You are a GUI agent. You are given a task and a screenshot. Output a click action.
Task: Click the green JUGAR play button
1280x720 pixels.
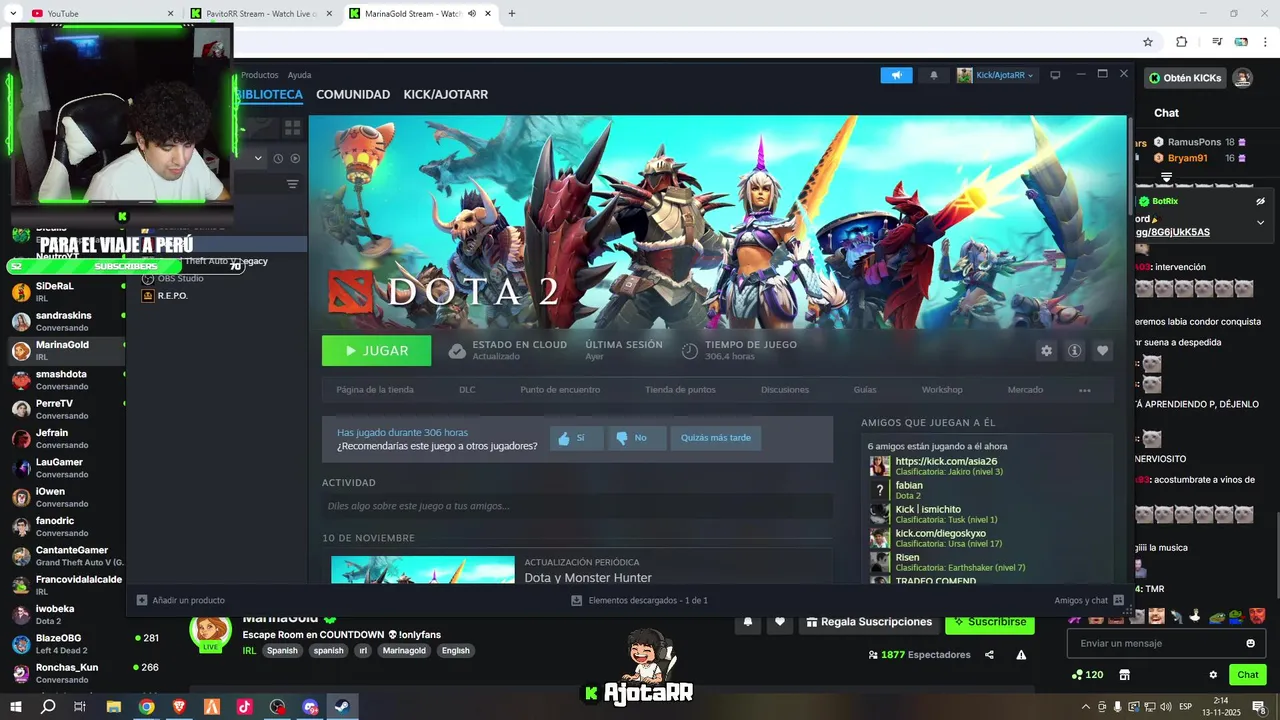pos(376,351)
